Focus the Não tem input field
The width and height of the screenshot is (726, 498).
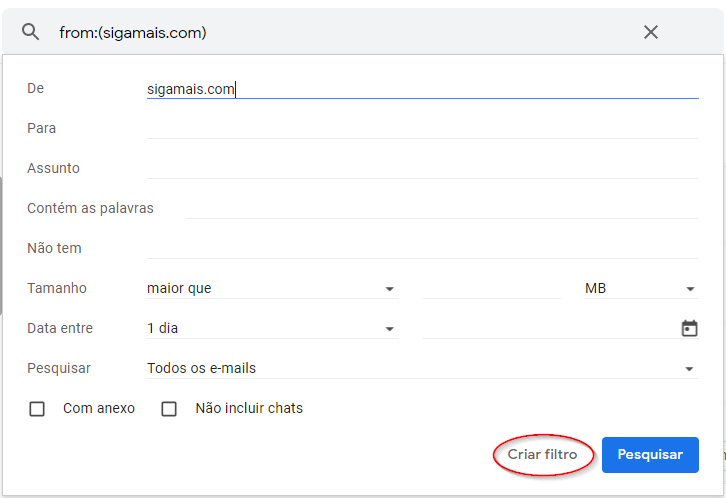[421, 248]
